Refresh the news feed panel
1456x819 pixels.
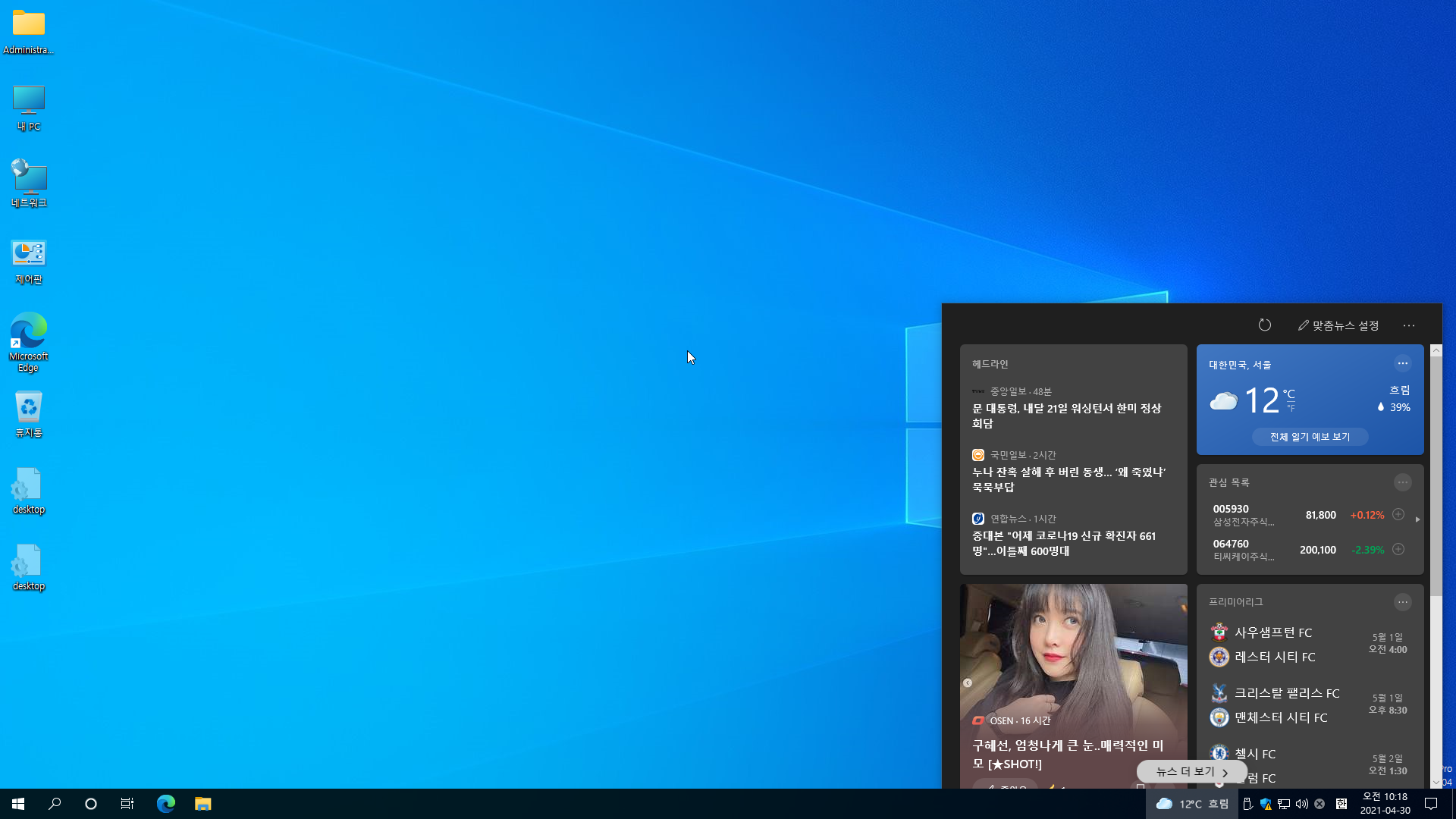coord(1264,325)
